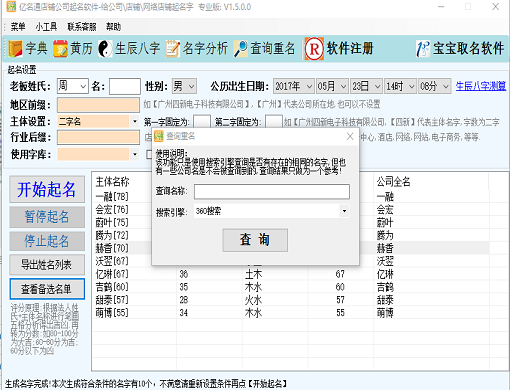Toggle the checkbox beside 使用字库 dropdown
Image resolution: width=510 pixels, height=390 pixels.
pyautogui.click(x=149, y=154)
